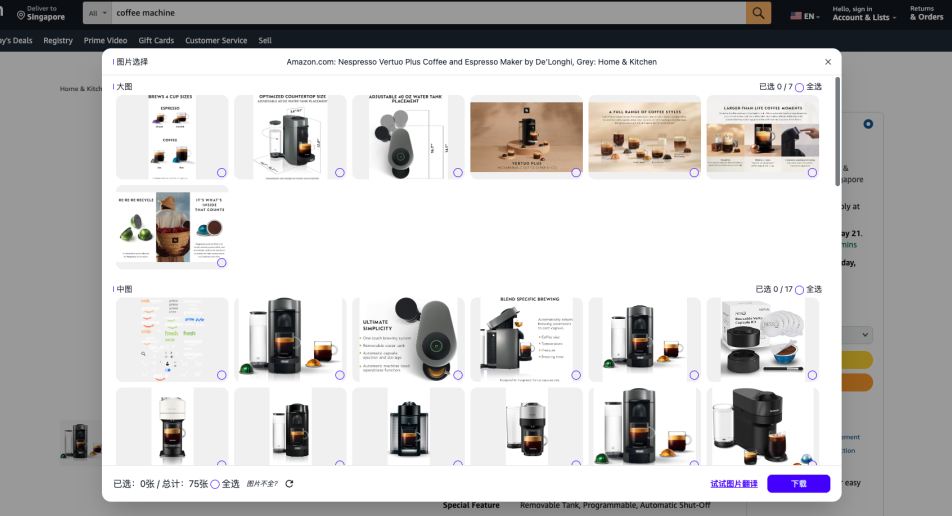The width and height of the screenshot is (952, 516).
Task: Open the EN language dropdown
Action: click(804, 16)
